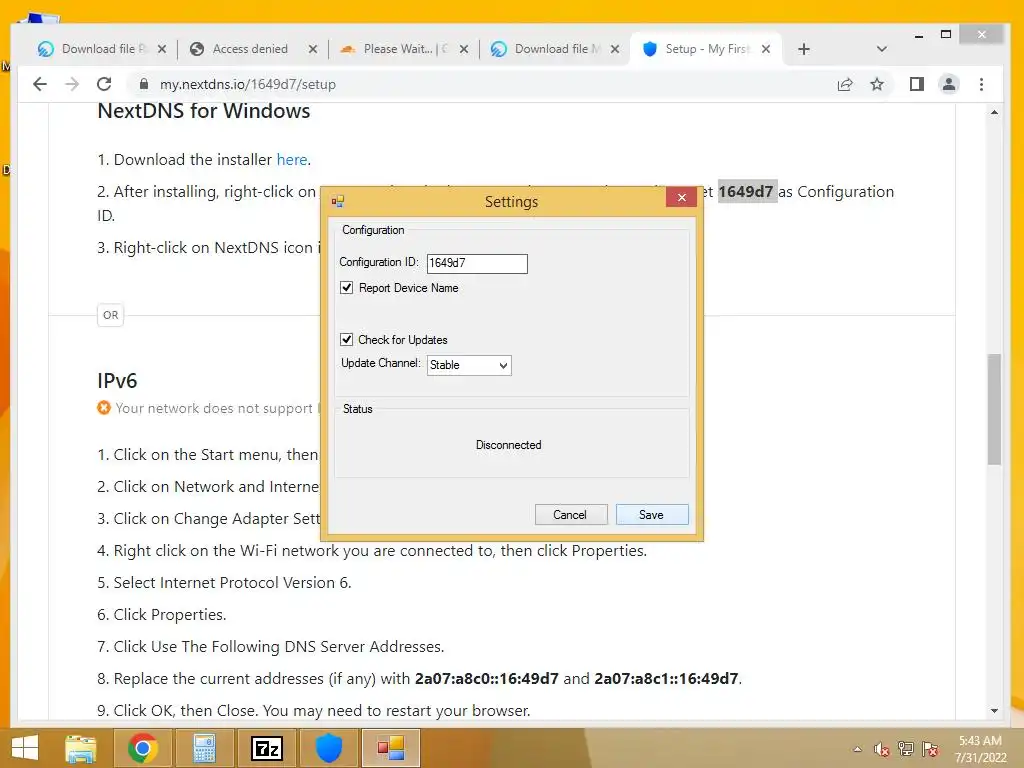This screenshot has width=1024, height=768.
Task: Close the first Download file tab
Action: [x=162, y=49]
